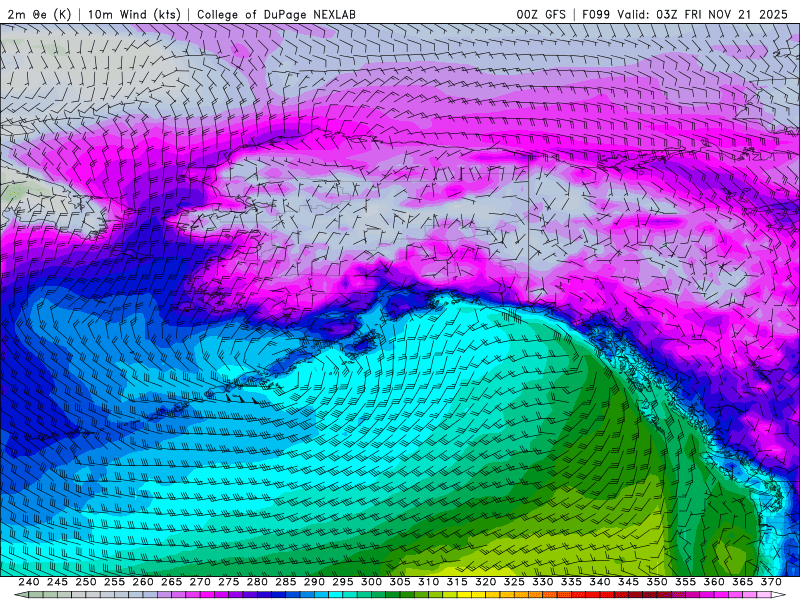Click the 290 color scale value
Screen dimensions: 800x600
click(x=314, y=582)
